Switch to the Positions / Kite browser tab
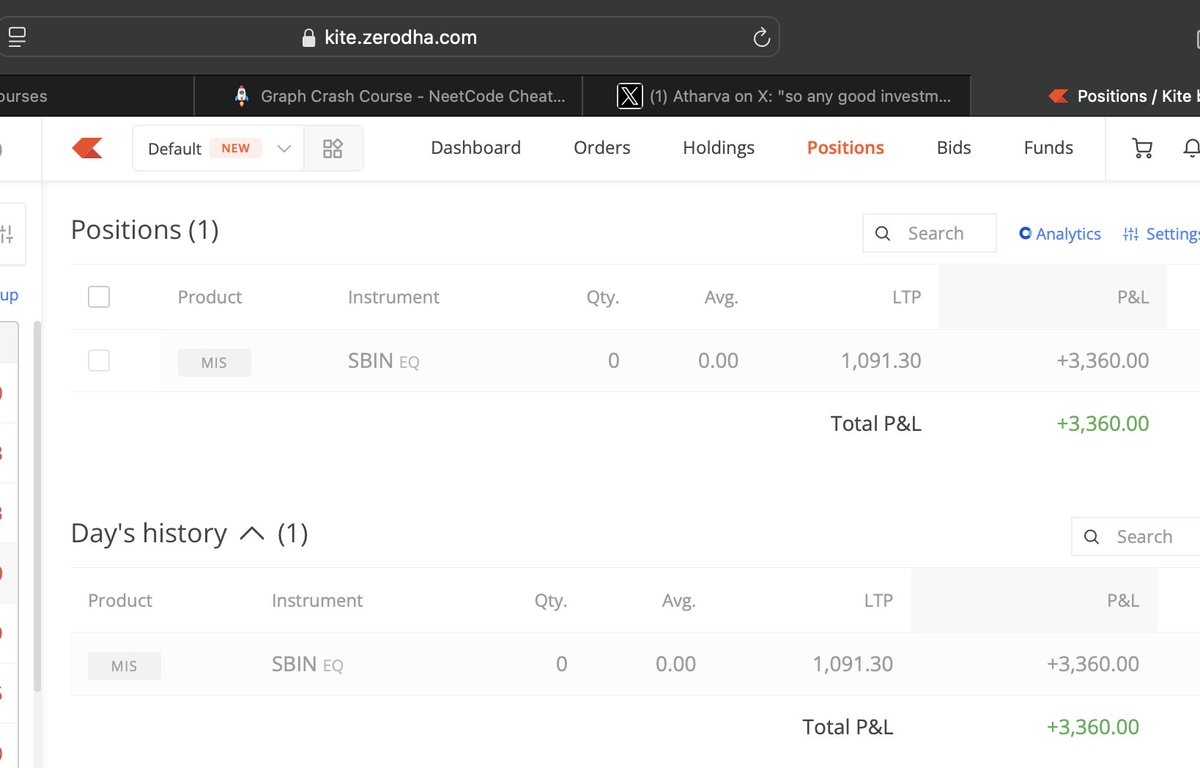Screen dimensions: 1200x768 point(1085,96)
